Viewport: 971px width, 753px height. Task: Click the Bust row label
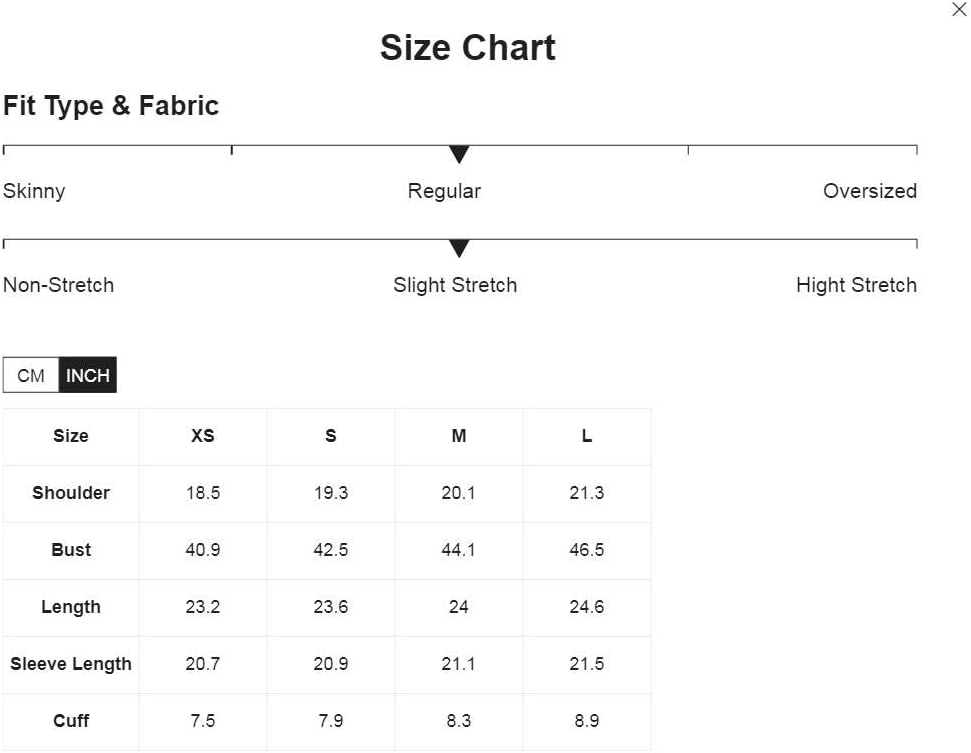coord(71,550)
